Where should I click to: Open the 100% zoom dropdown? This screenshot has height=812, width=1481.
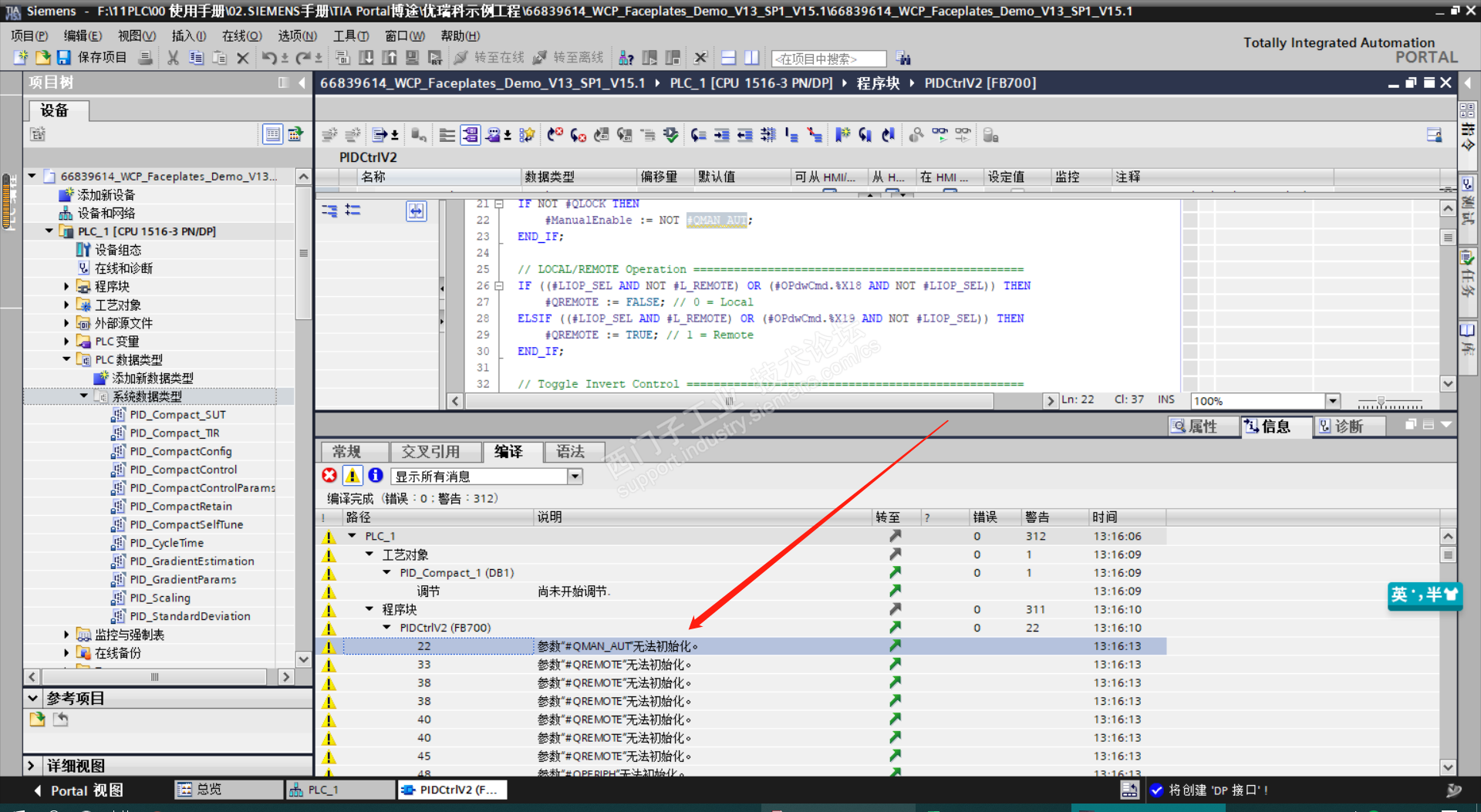(x=1332, y=401)
